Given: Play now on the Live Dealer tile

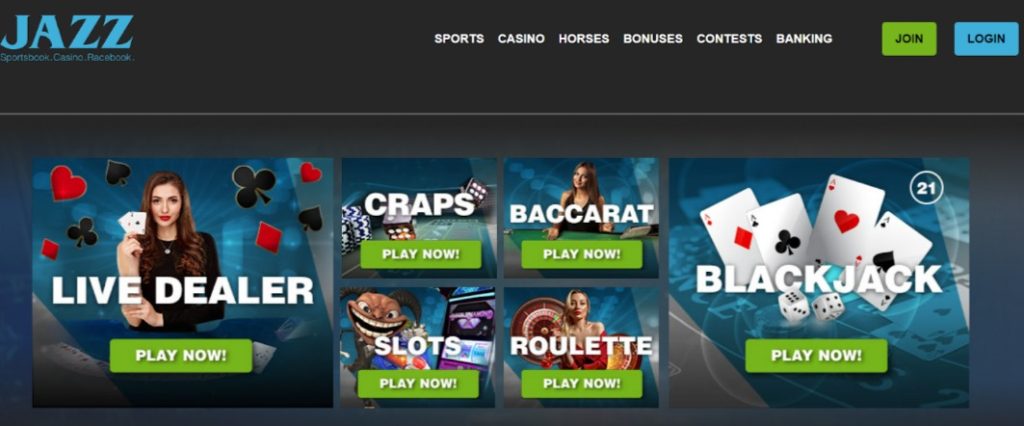Looking at the screenshot, I should click(181, 355).
